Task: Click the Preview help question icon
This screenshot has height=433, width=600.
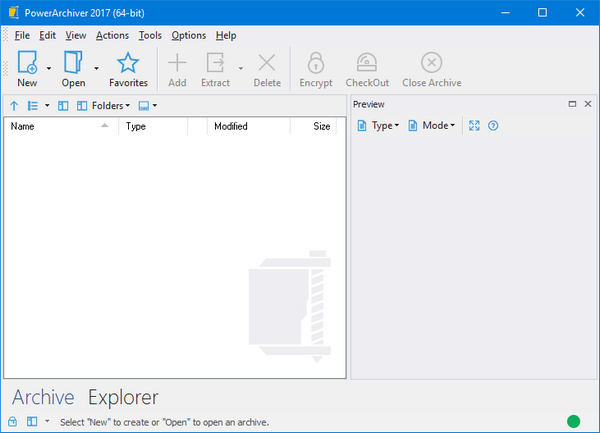Action: pos(493,125)
